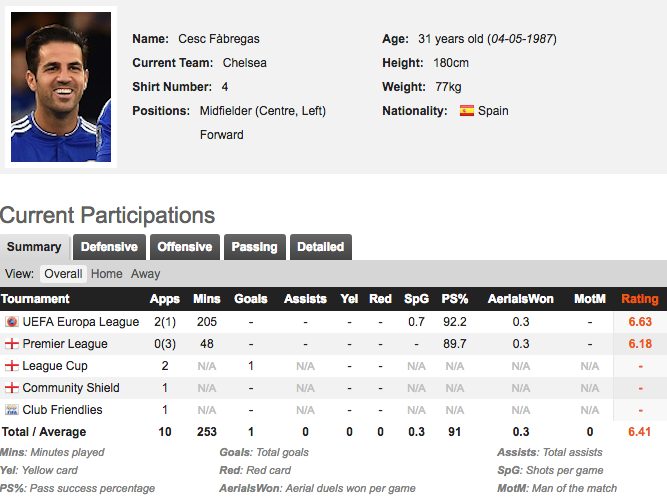Open the Detailed tab

pos(320,247)
